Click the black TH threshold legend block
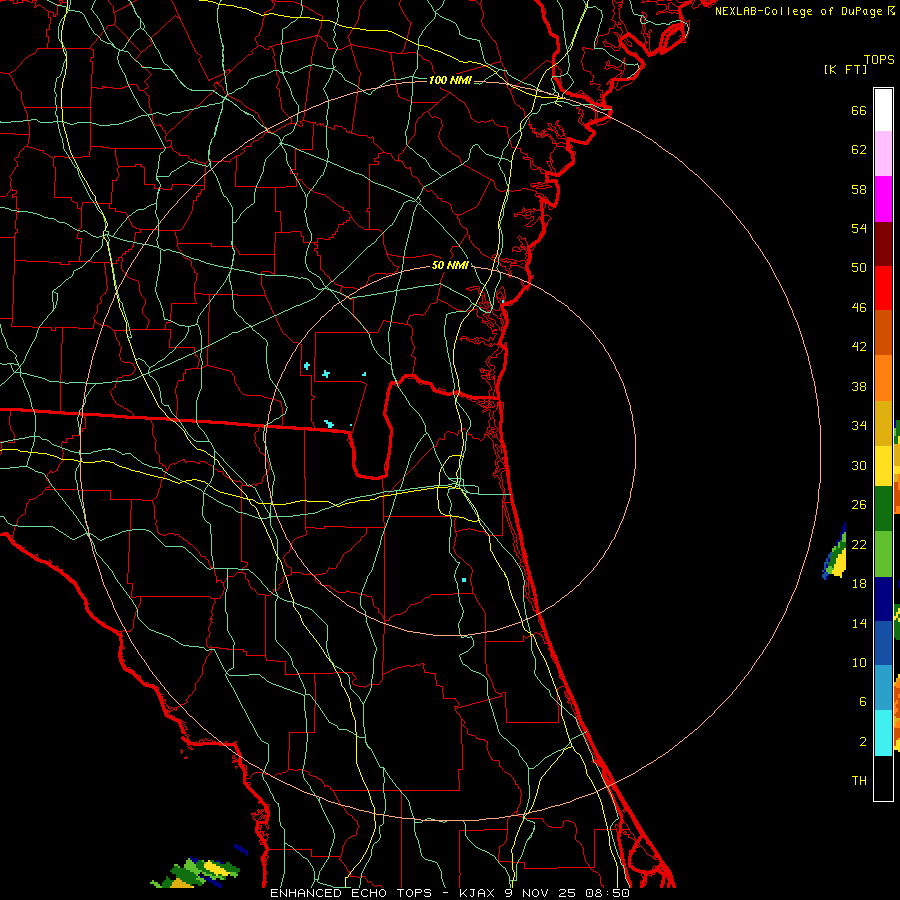Screen dimensions: 900x900 point(883,778)
